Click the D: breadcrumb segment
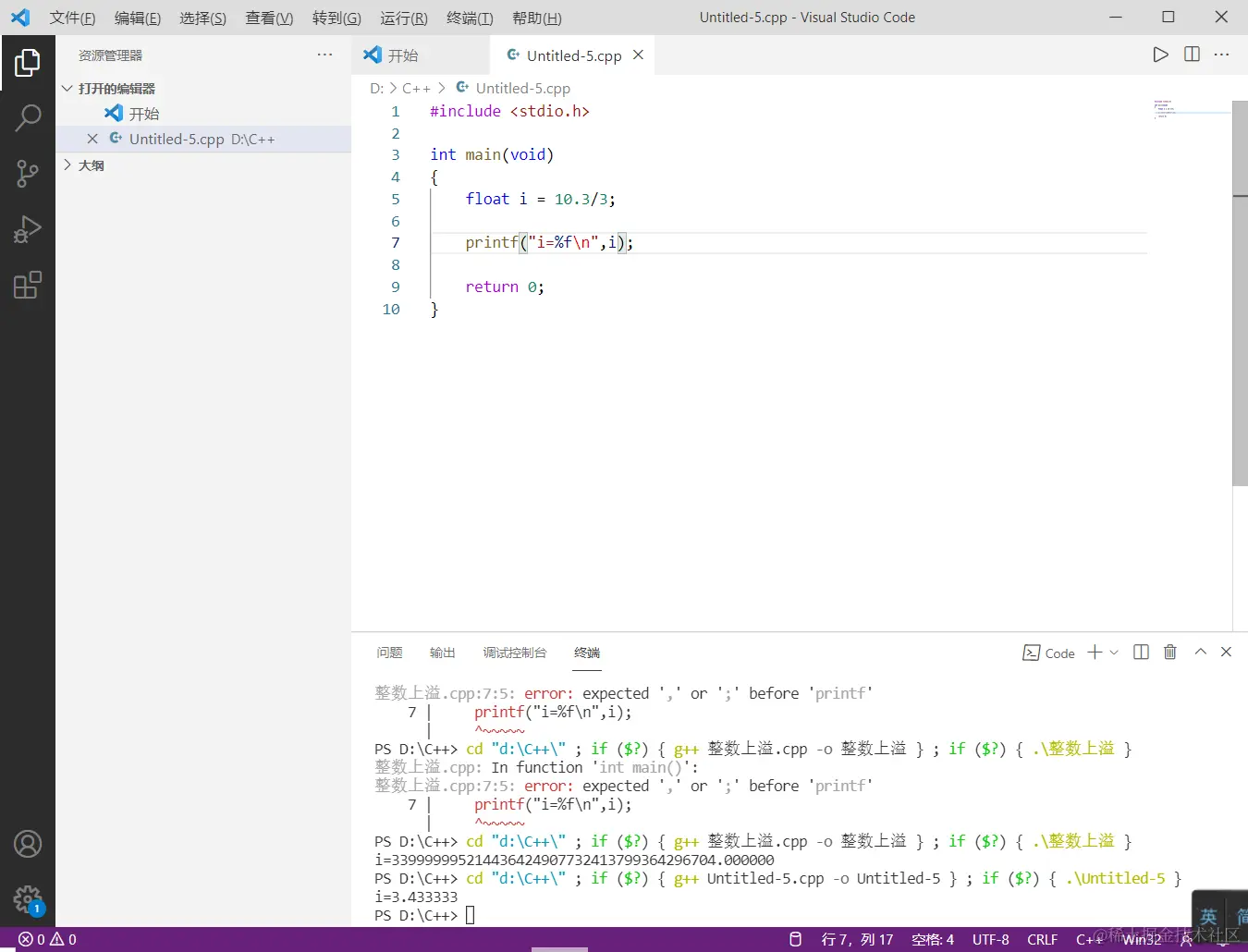Viewport: 1248px width, 952px height. [376, 88]
